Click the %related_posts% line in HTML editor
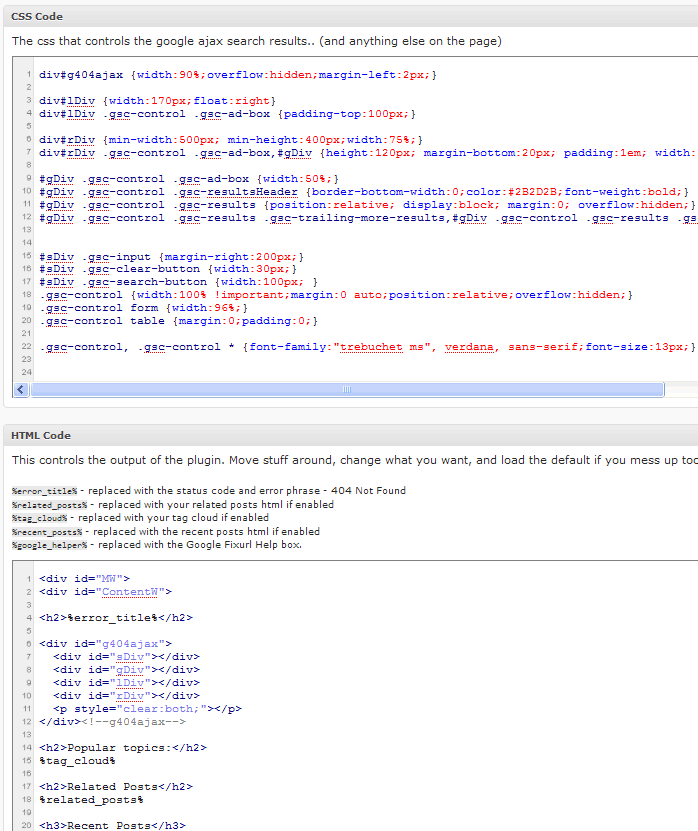 click(x=91, y=800)
